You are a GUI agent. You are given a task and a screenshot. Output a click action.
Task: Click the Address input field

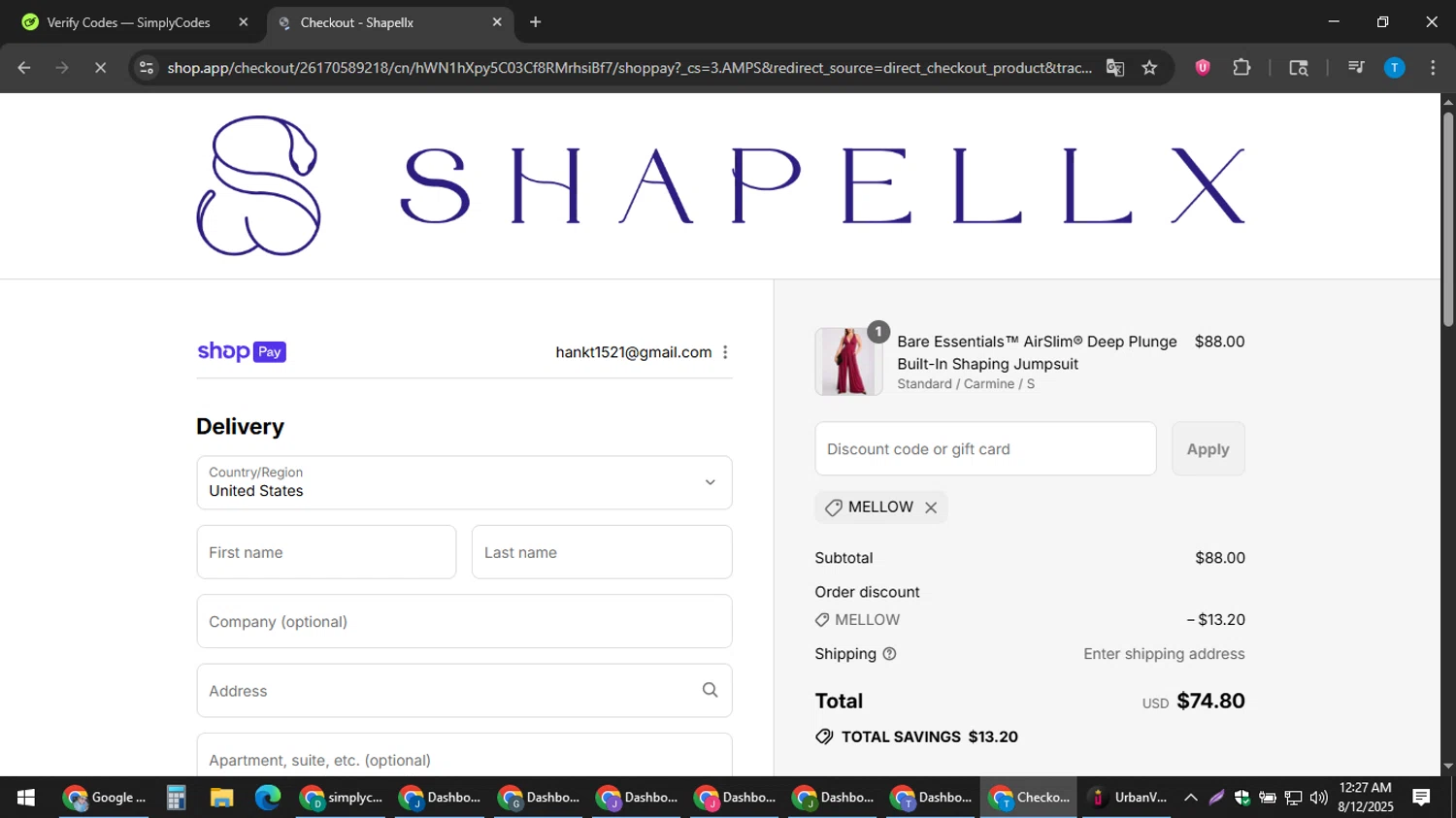[464, 690]
